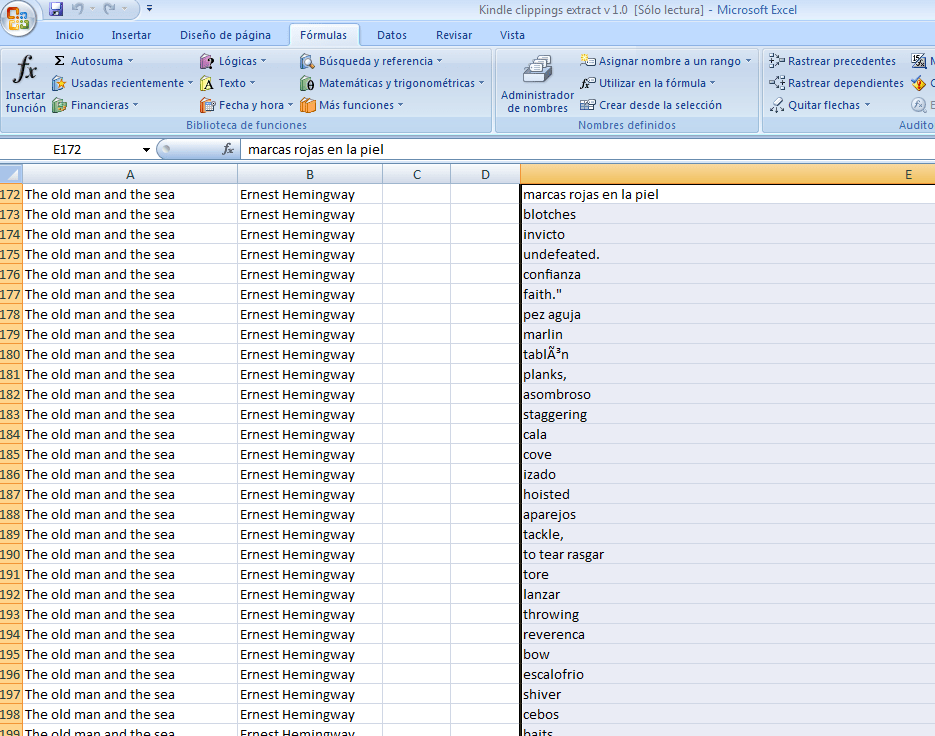Click the Fecha y hora icon
This screenshot has width=935, height=736.
pos(207,105)
